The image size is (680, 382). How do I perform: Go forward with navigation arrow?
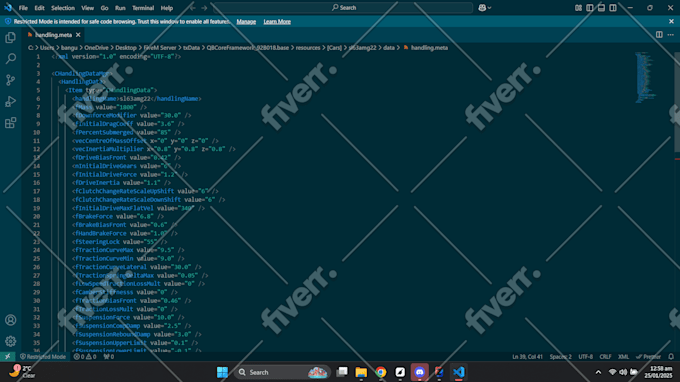point(204,8)
